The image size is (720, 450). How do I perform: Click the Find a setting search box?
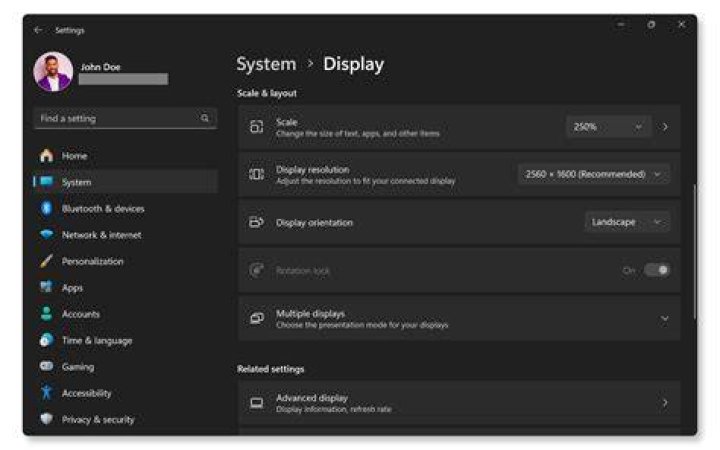125,118
